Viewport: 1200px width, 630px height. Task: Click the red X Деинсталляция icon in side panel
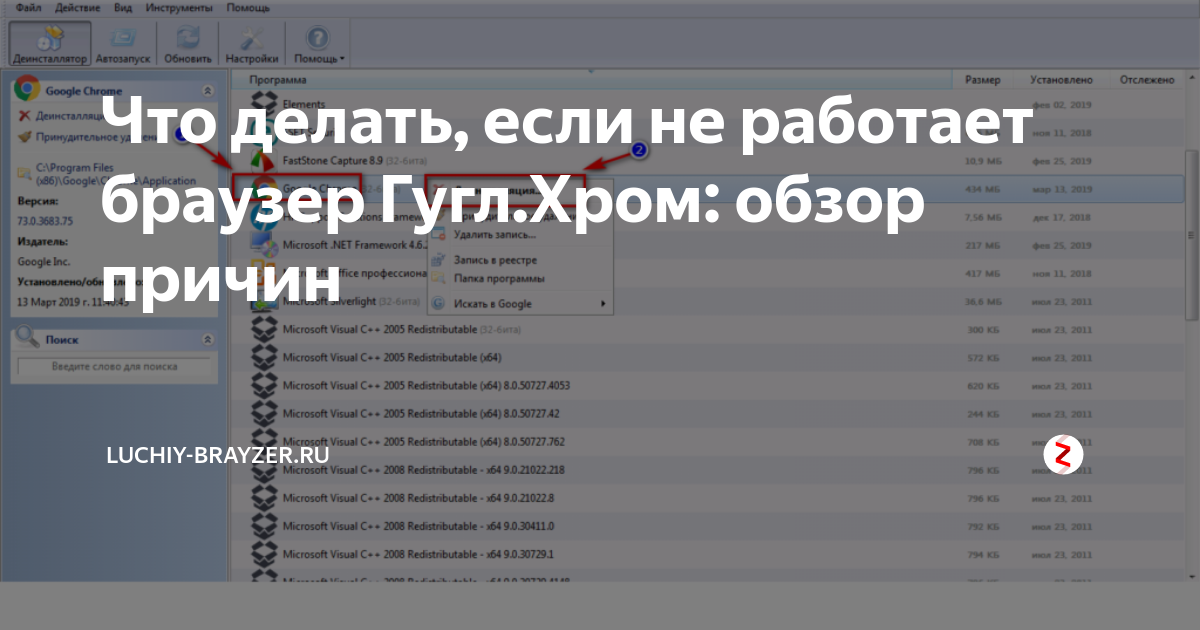pos(24,116)
